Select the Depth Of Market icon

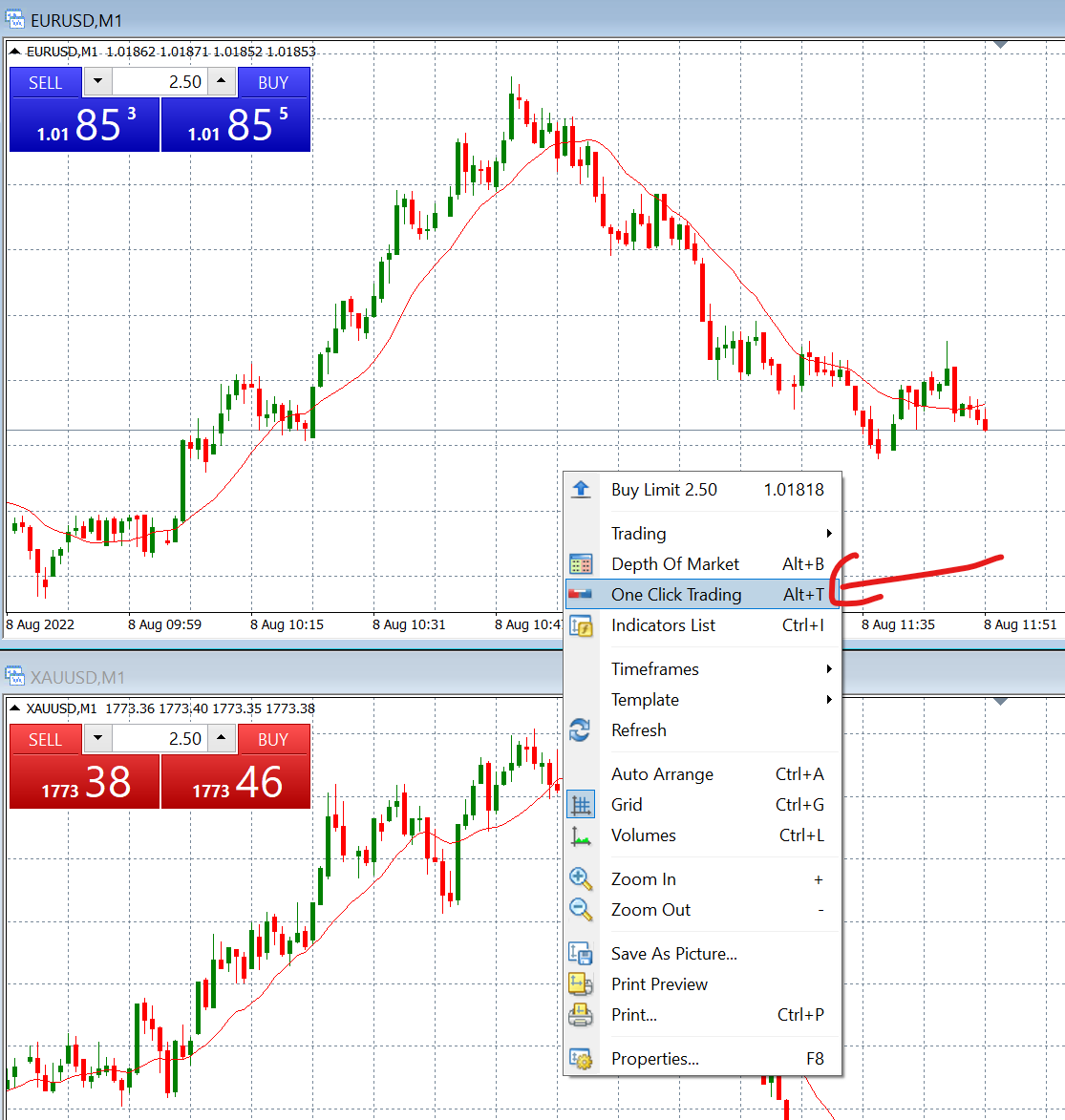tap(582, 563)
